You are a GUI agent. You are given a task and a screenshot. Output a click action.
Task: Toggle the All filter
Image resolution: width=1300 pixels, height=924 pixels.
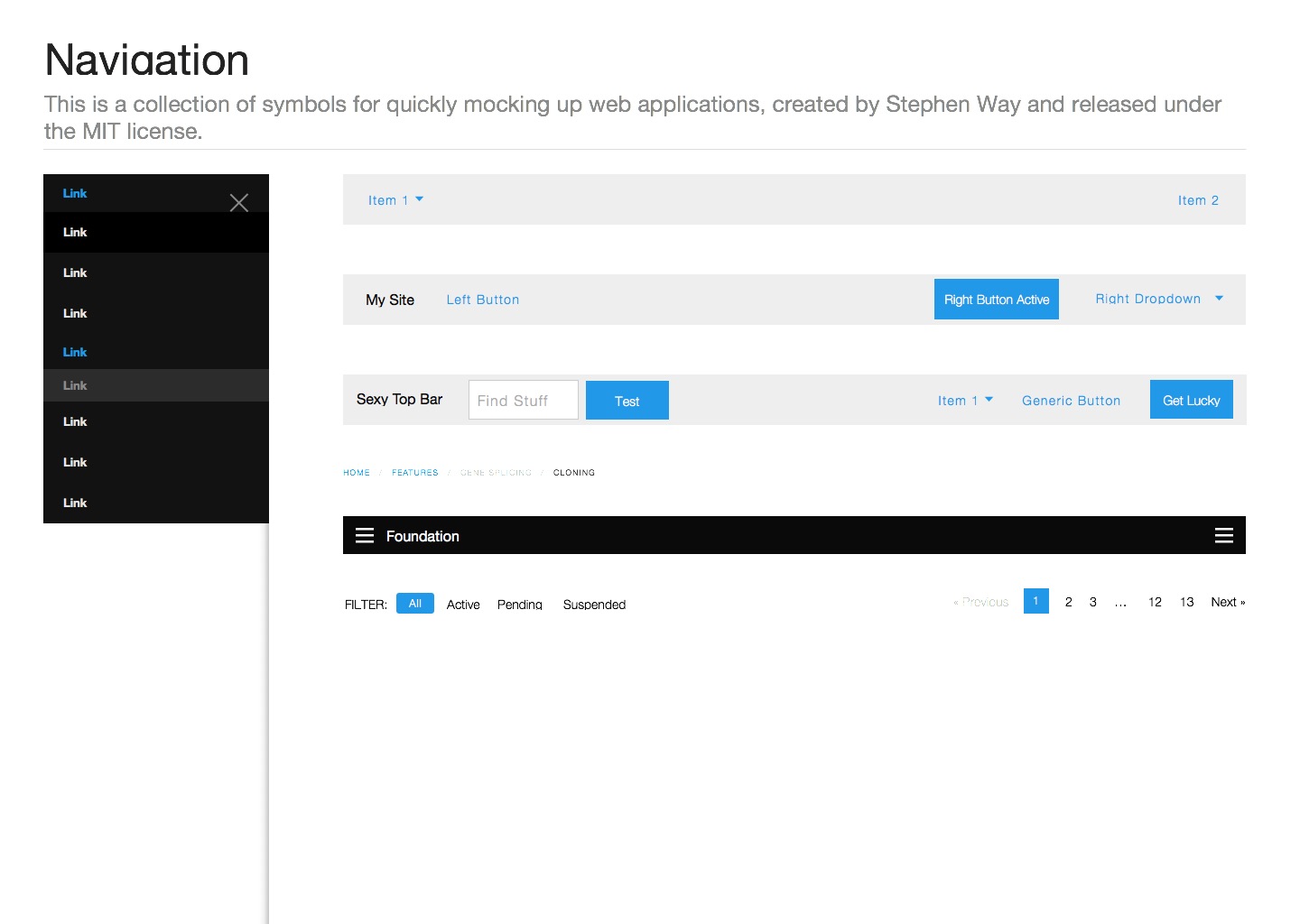coord(414,603)
